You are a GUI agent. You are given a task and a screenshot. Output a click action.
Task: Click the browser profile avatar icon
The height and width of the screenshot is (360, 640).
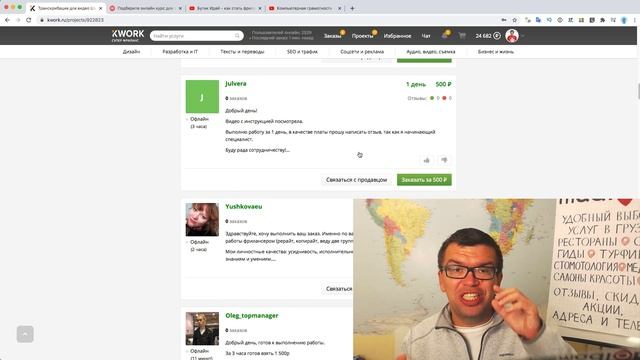click(624, 20)
